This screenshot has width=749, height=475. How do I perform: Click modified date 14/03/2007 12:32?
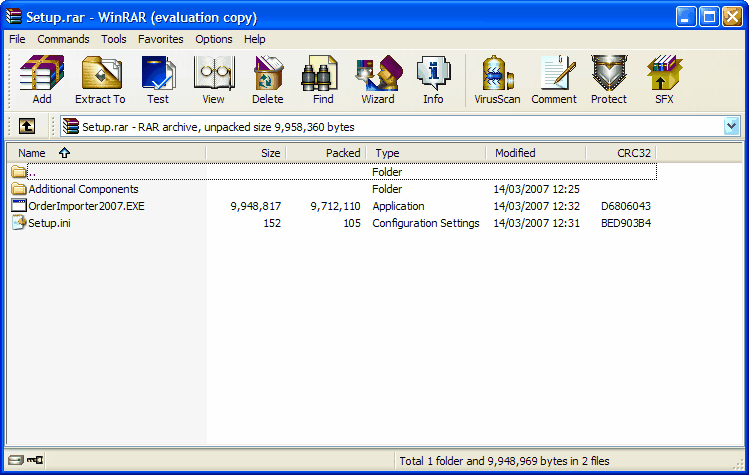536,206
